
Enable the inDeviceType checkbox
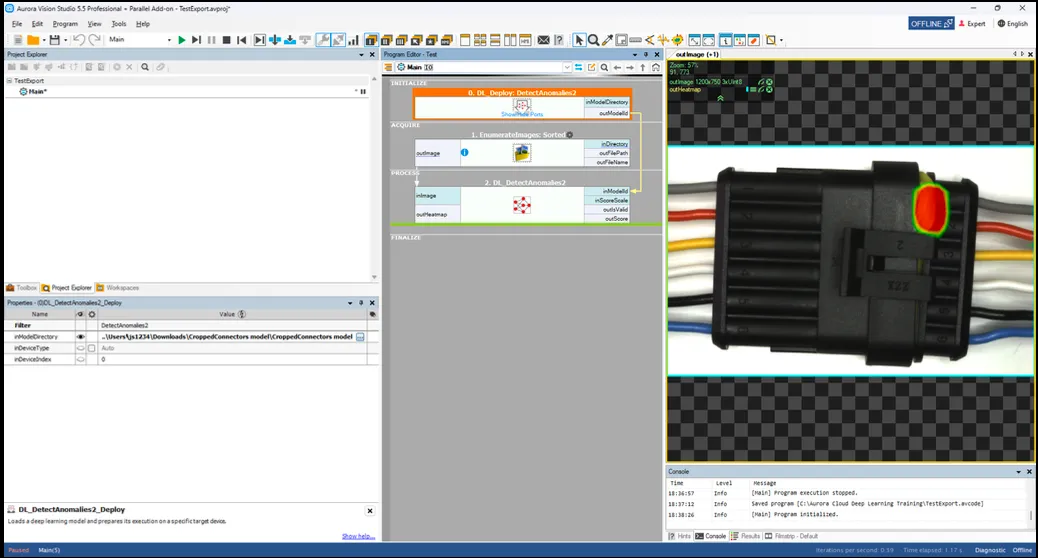point(92,348)
